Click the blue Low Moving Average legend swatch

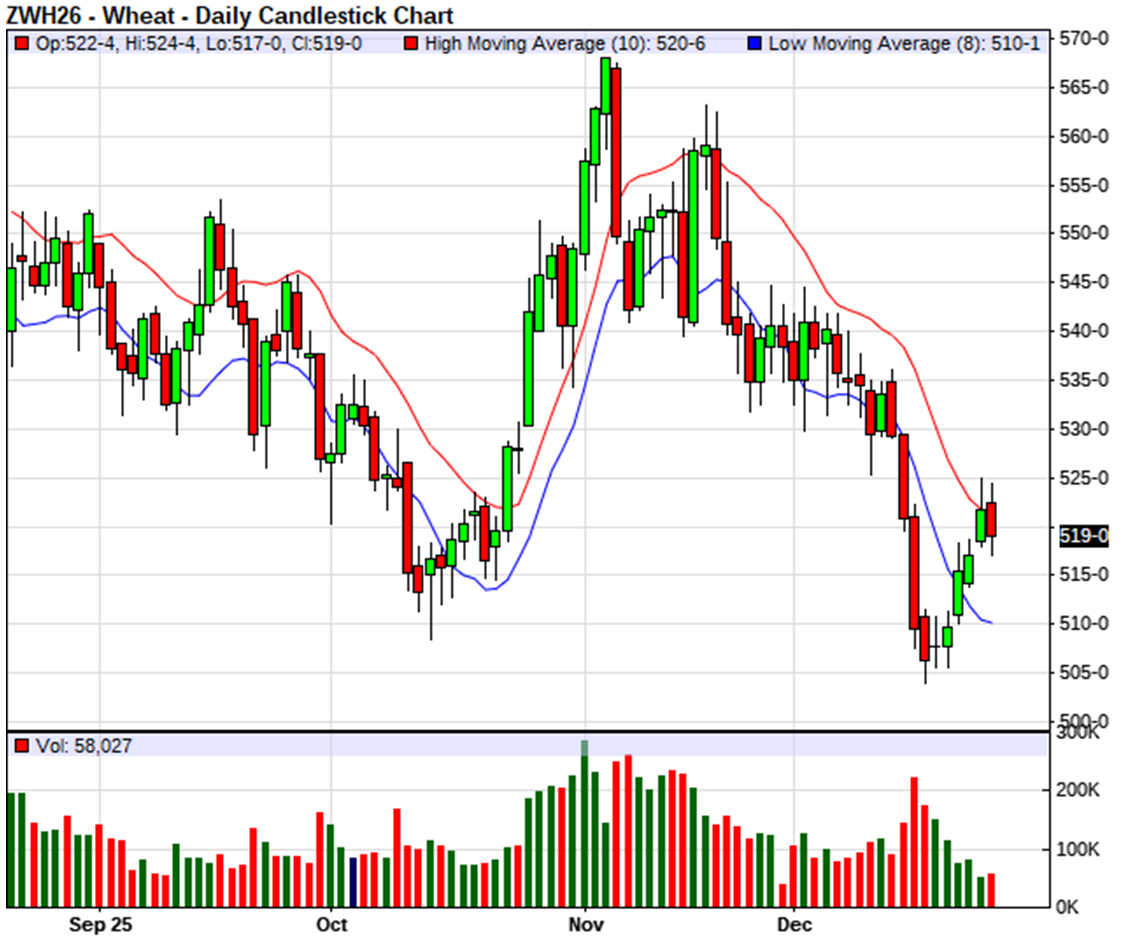(755, 44)
